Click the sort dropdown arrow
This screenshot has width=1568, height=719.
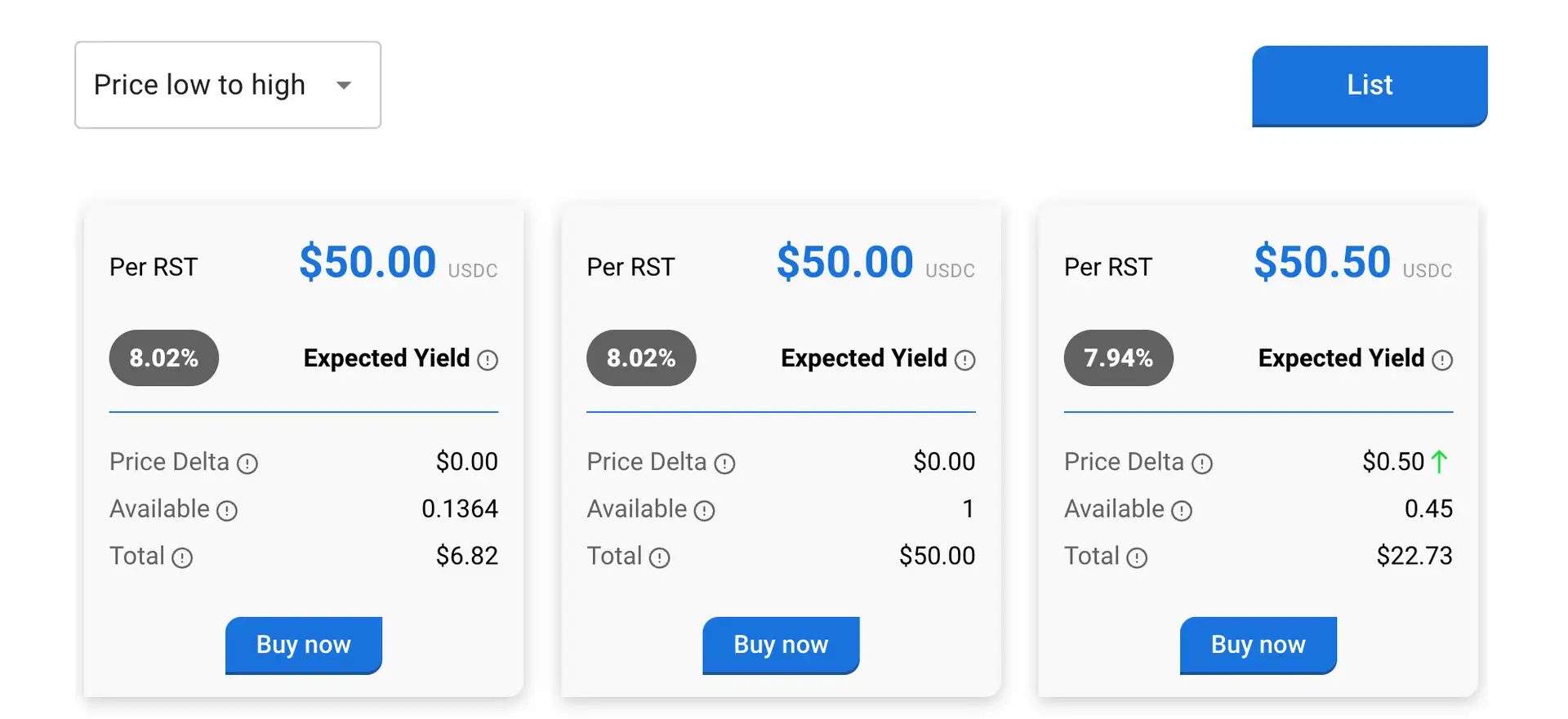tap(344, 85)
